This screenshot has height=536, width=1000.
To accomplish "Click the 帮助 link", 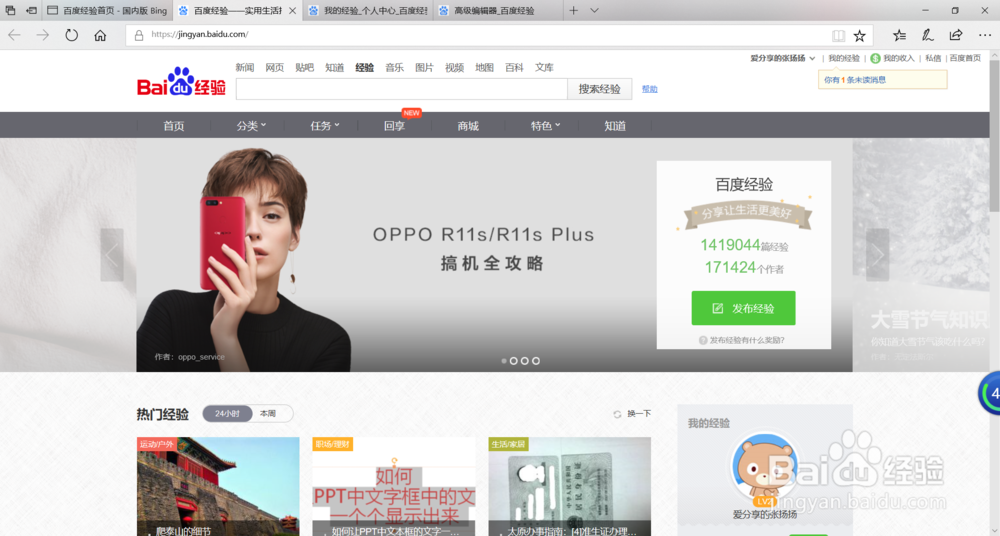I will tap(649, 89).
